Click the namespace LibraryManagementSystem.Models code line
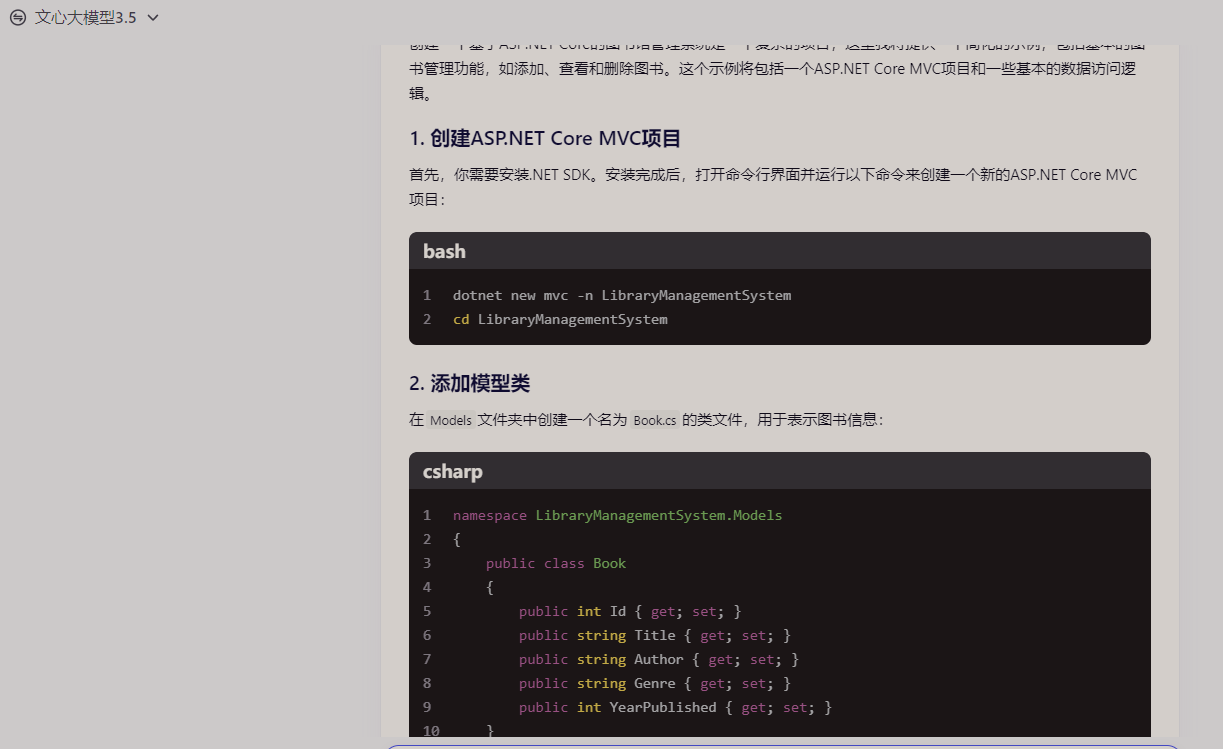 (617, 515)
